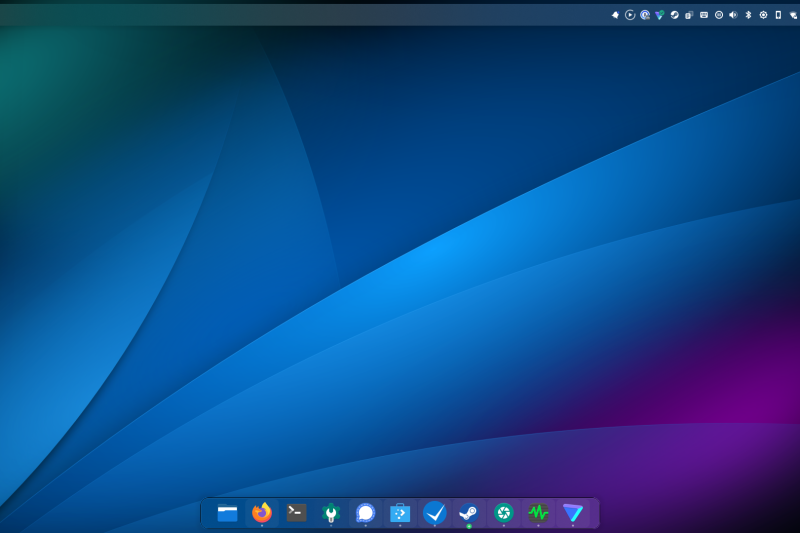Viewport: 800px width, 533px height.
Task: Open Bluetooth from the system tray
Action: tap(748, 15)
